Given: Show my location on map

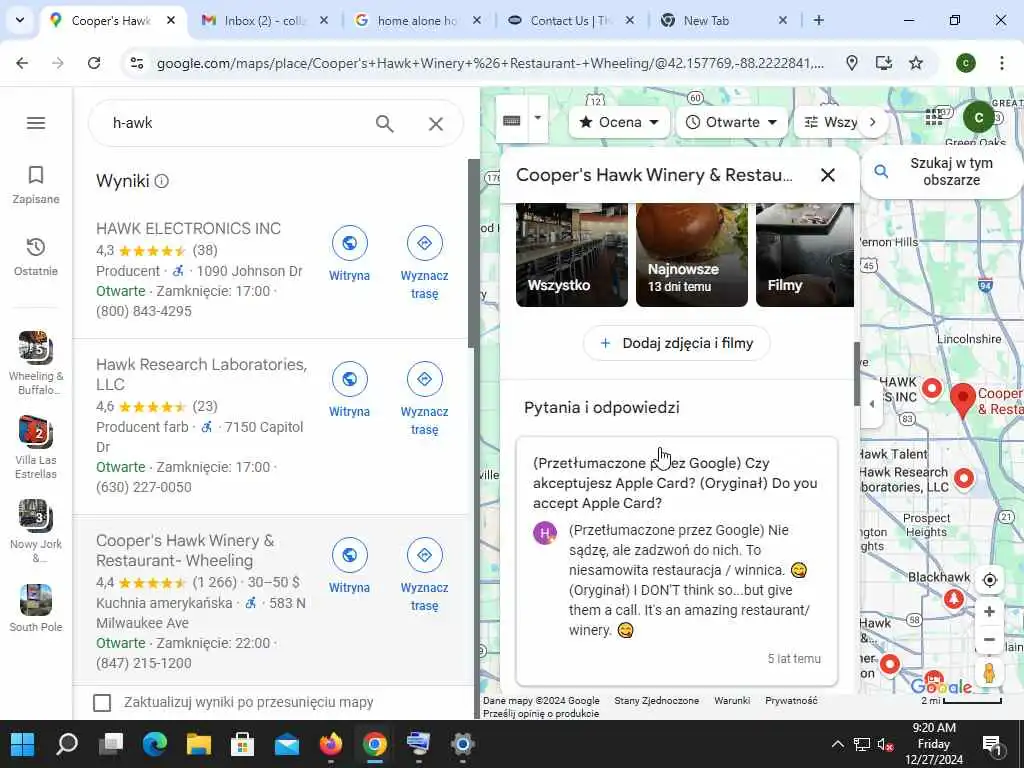Looking at the screenshot, I should [989, 580].
